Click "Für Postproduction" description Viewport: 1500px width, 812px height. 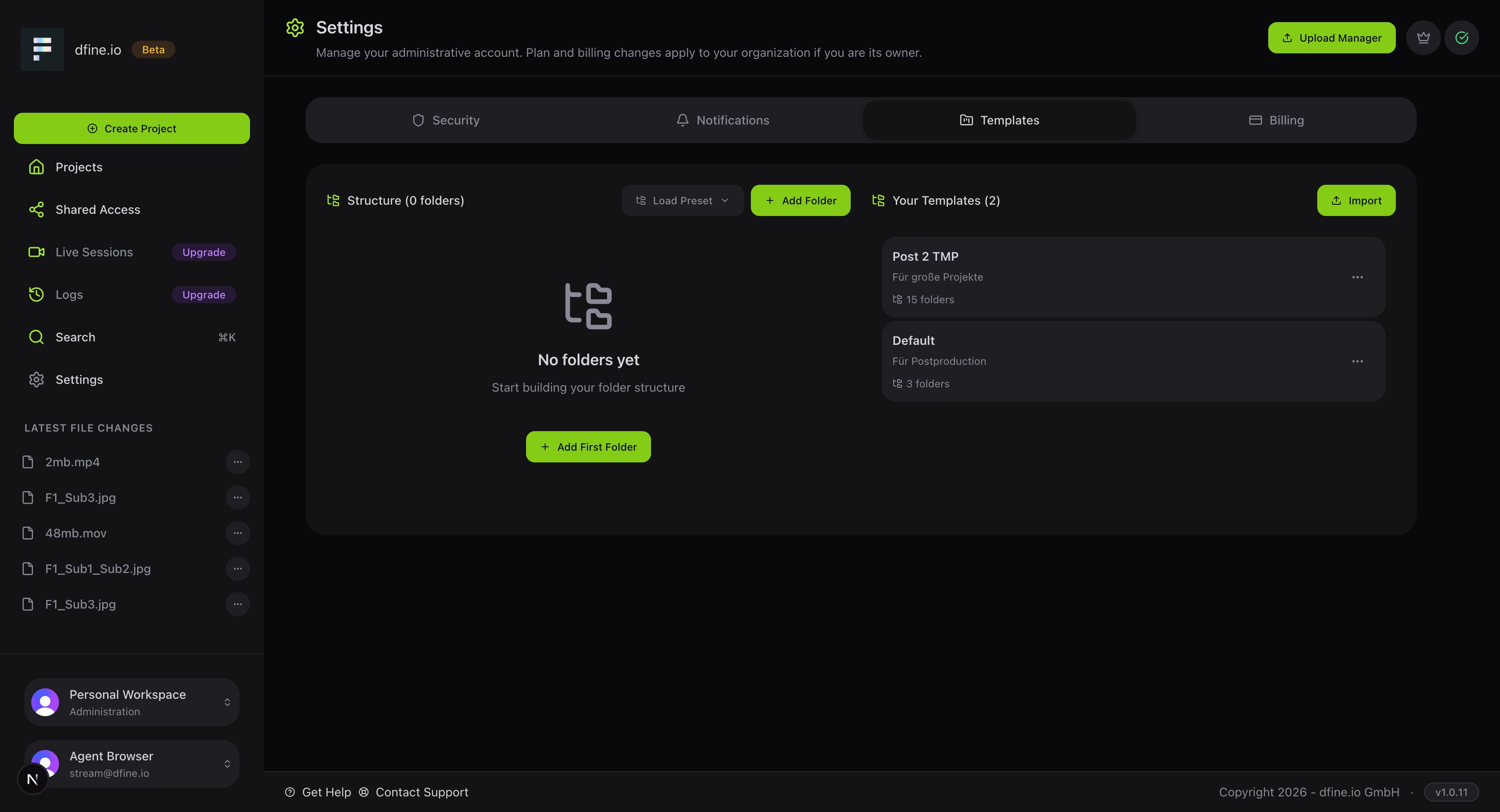point(939,361)
